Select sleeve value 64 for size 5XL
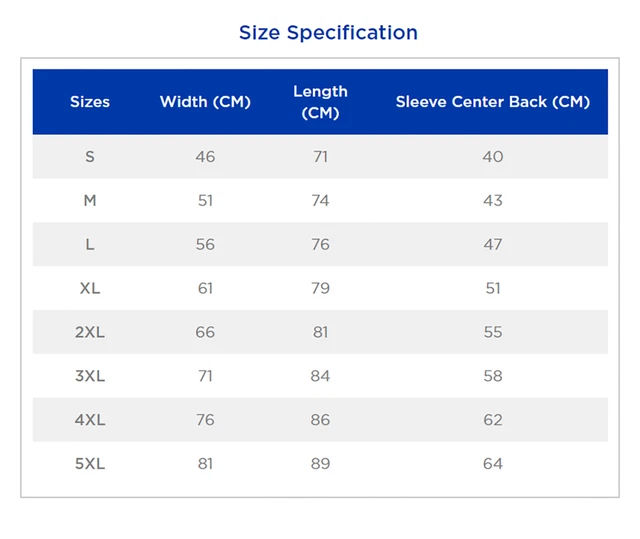Image resolution: width=640 pixels, height=539 pixels. [492, 465]
